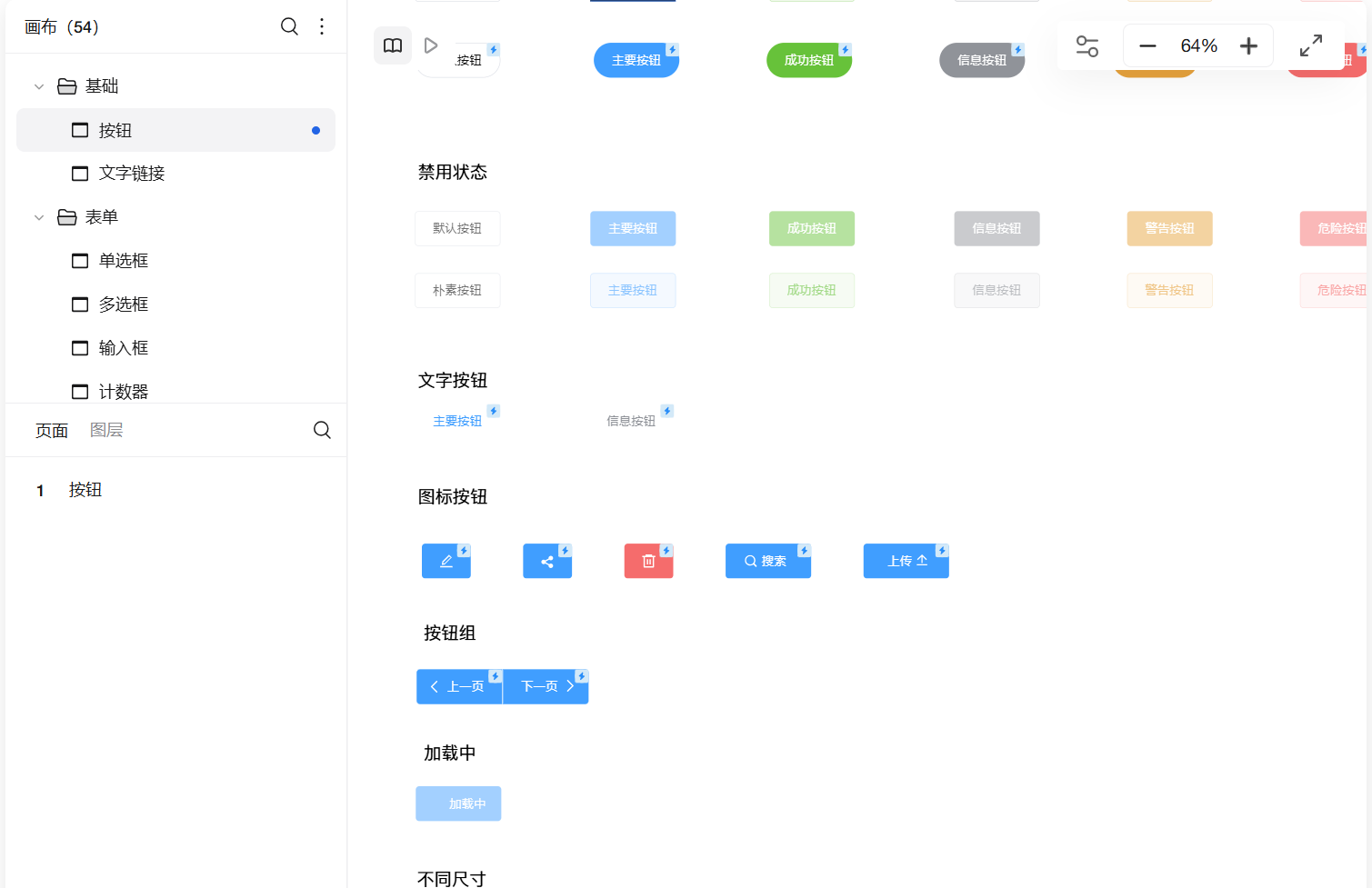Click the lightning badge on the trash button

pos(666,551)
